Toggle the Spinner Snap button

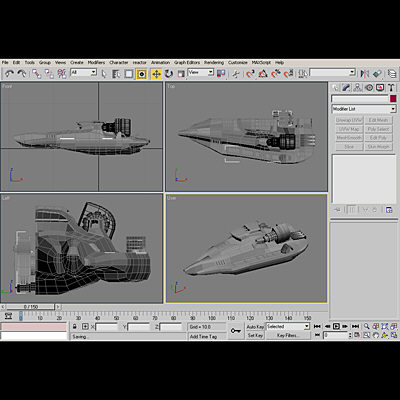pos(289,74)
